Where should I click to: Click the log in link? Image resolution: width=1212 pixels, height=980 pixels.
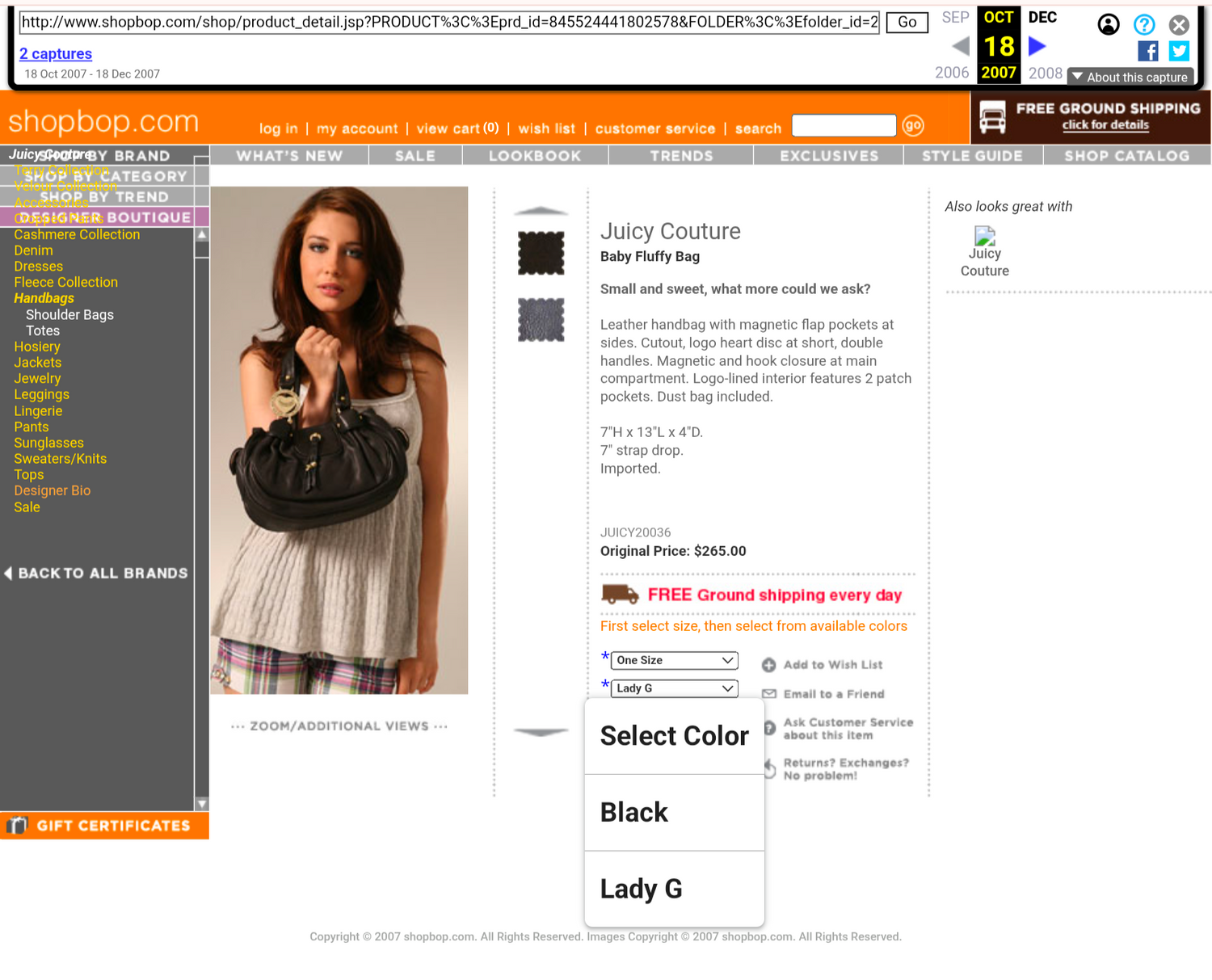click(279, 128)
